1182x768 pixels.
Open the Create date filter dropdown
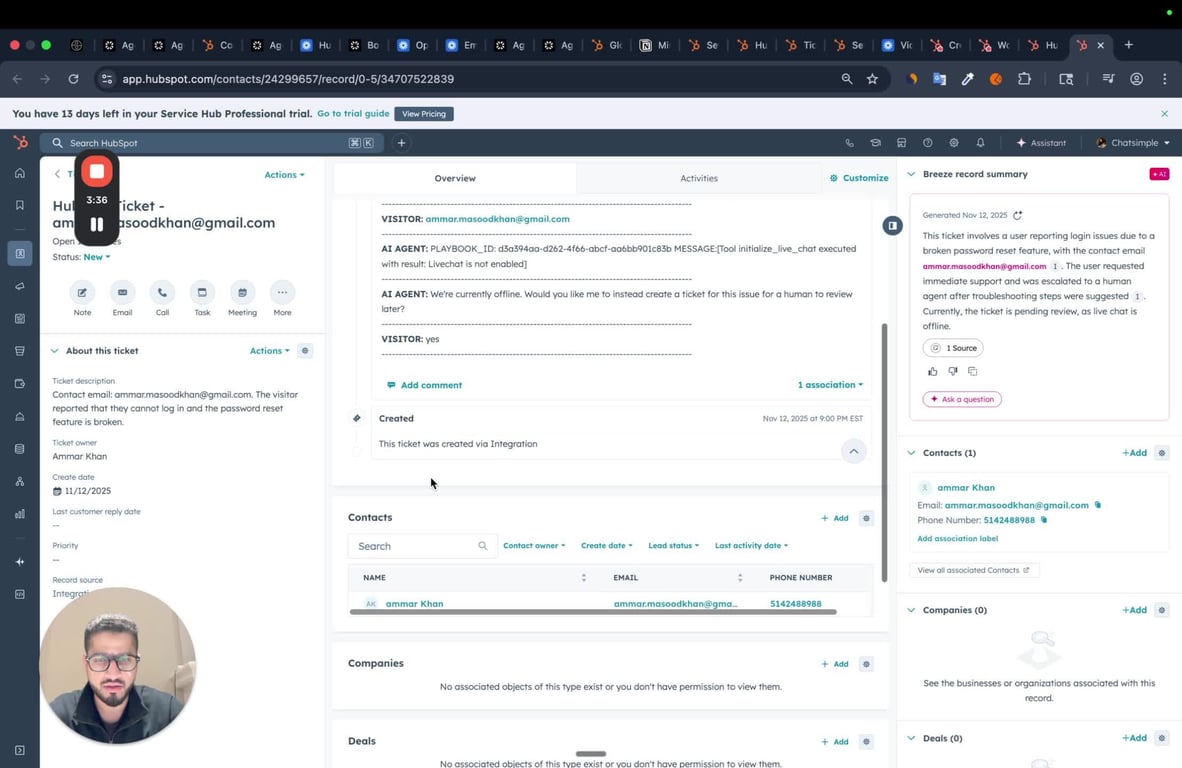(x=606, y=546)
